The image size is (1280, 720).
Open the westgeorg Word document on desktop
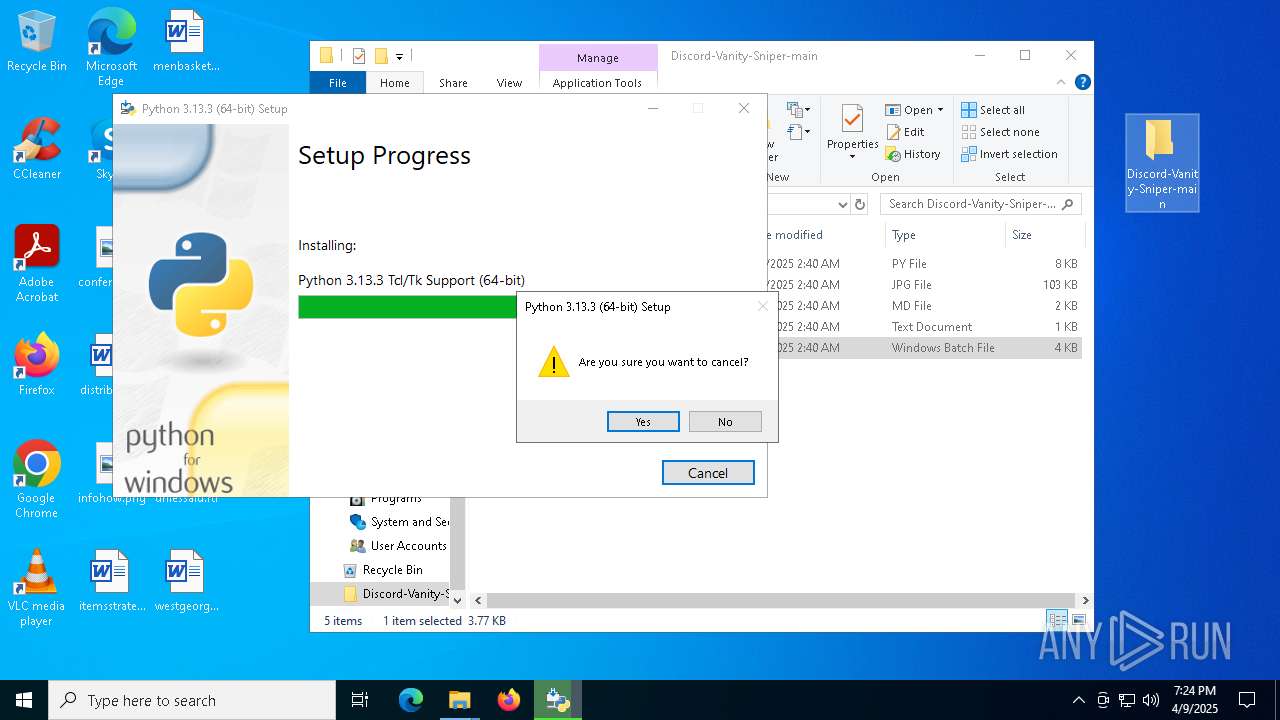(185, 581)
